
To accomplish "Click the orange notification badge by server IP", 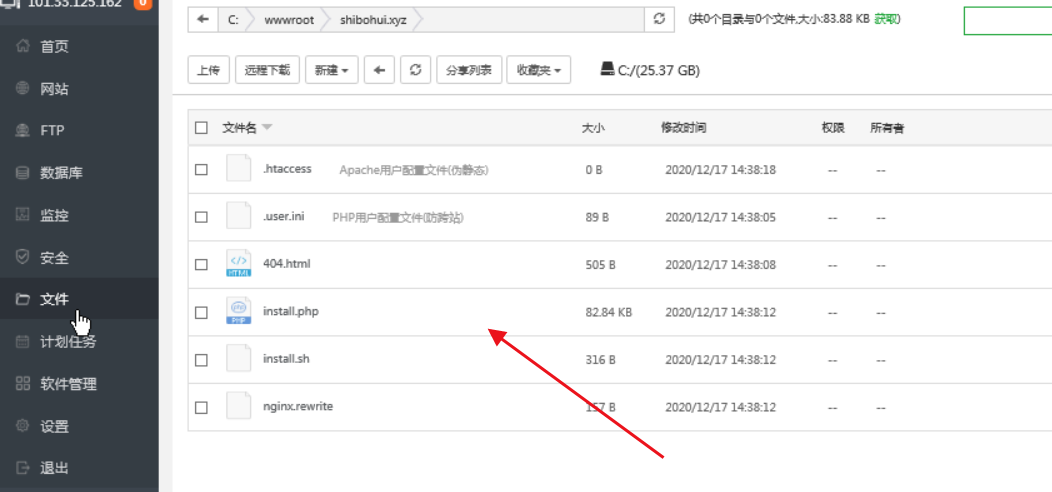I will pyautogui.click(x=142, y=4).
